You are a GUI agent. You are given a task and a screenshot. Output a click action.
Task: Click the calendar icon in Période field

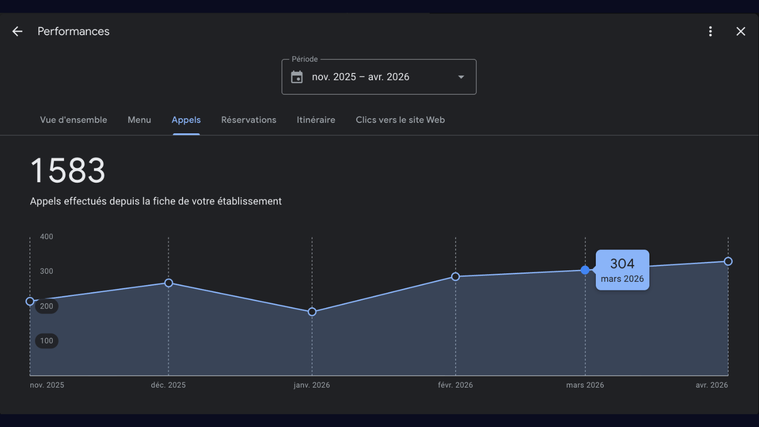click(297, 77)
